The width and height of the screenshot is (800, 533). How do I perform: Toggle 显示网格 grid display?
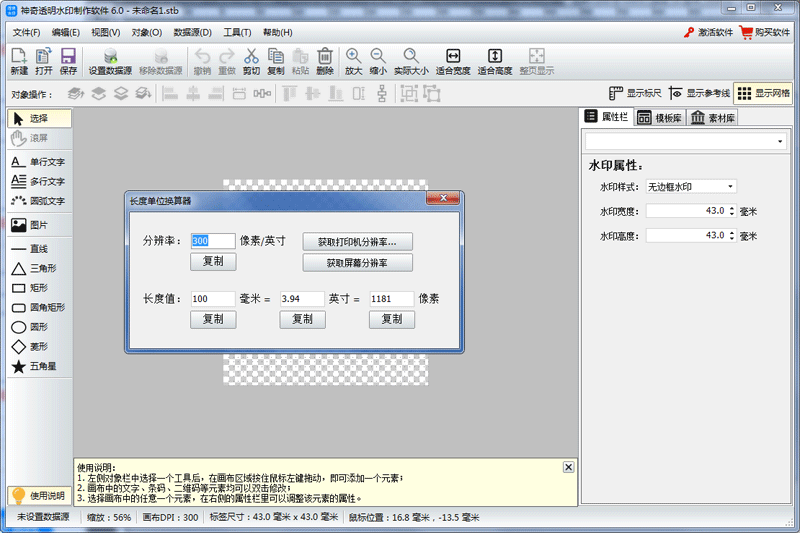pyautogui.click(x=764, y=93)
